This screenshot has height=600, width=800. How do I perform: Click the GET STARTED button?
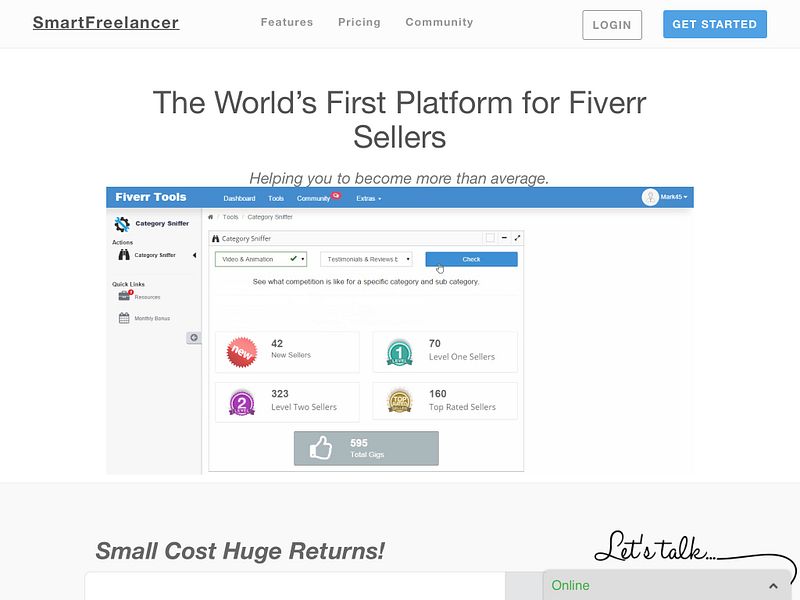[x=714, y=24]
